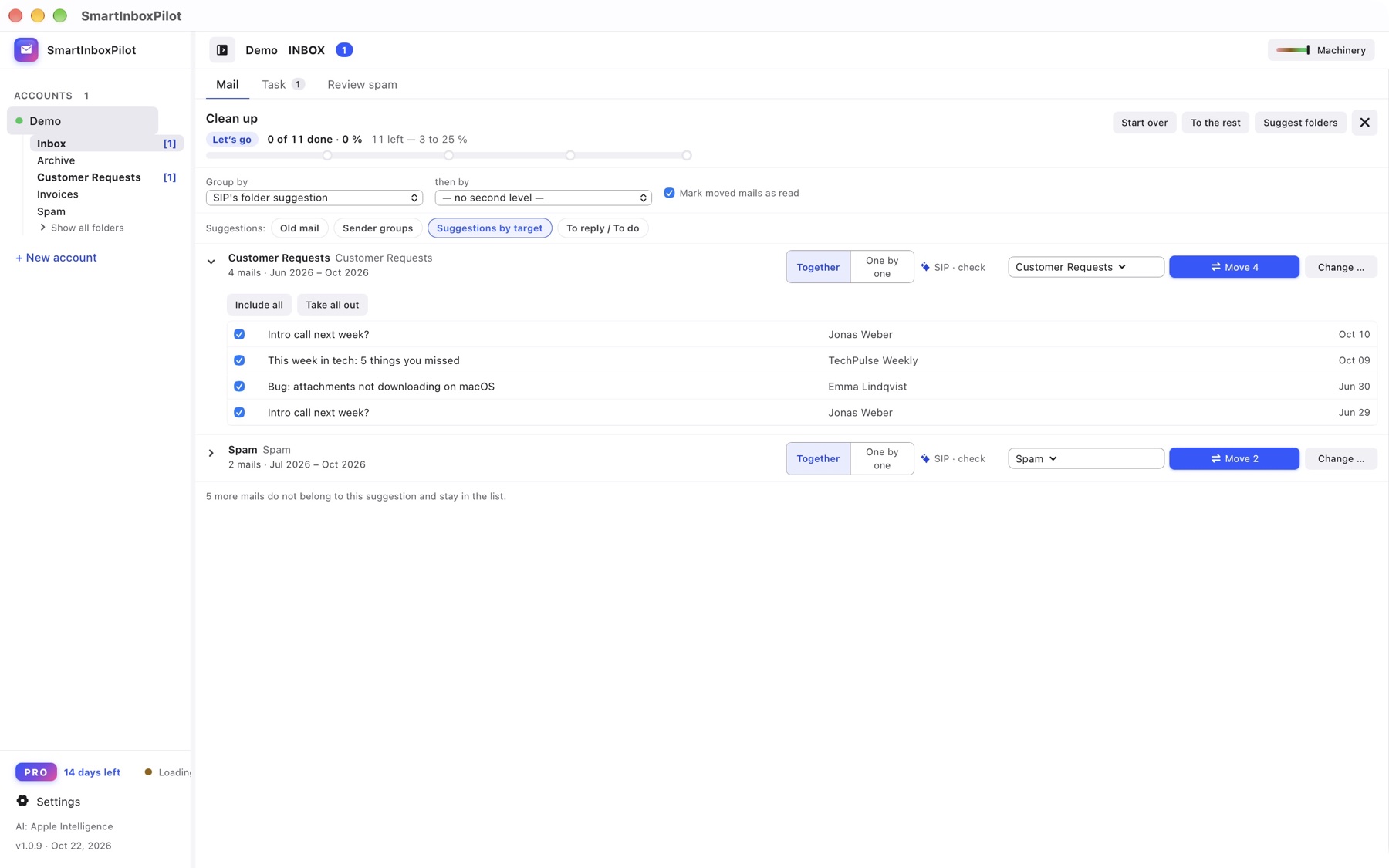The width and height of the screenshot is (1389, 868).
Task: Expand the Spam suggestion group
Action: [x=211, y=453]
